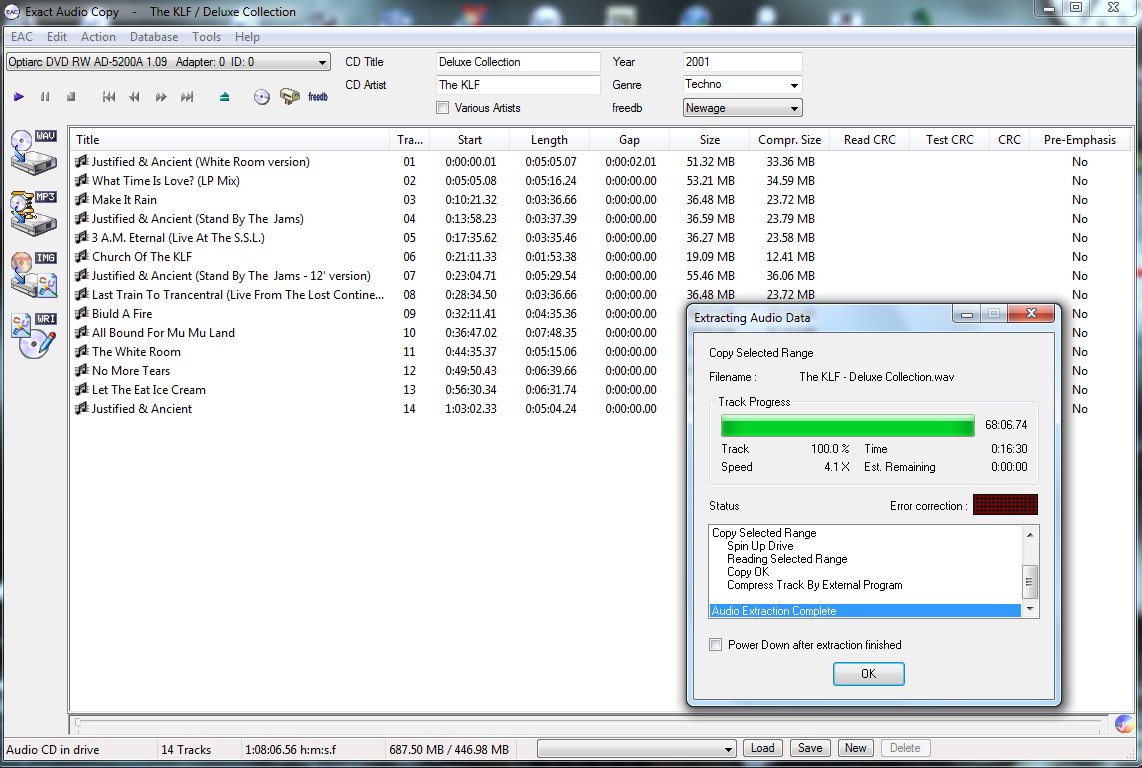Sort by the Title column header
1142x768 pixels.
click(x=229, y=140)
